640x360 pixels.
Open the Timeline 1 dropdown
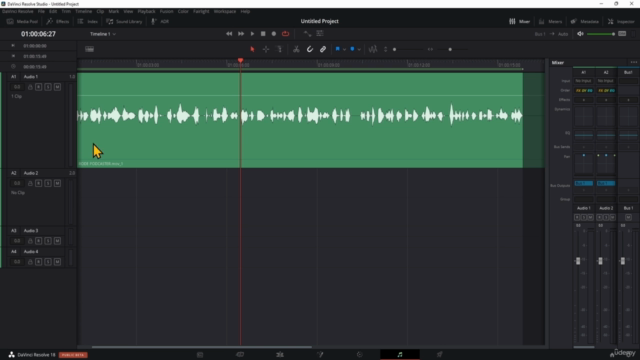coord(103,34)
